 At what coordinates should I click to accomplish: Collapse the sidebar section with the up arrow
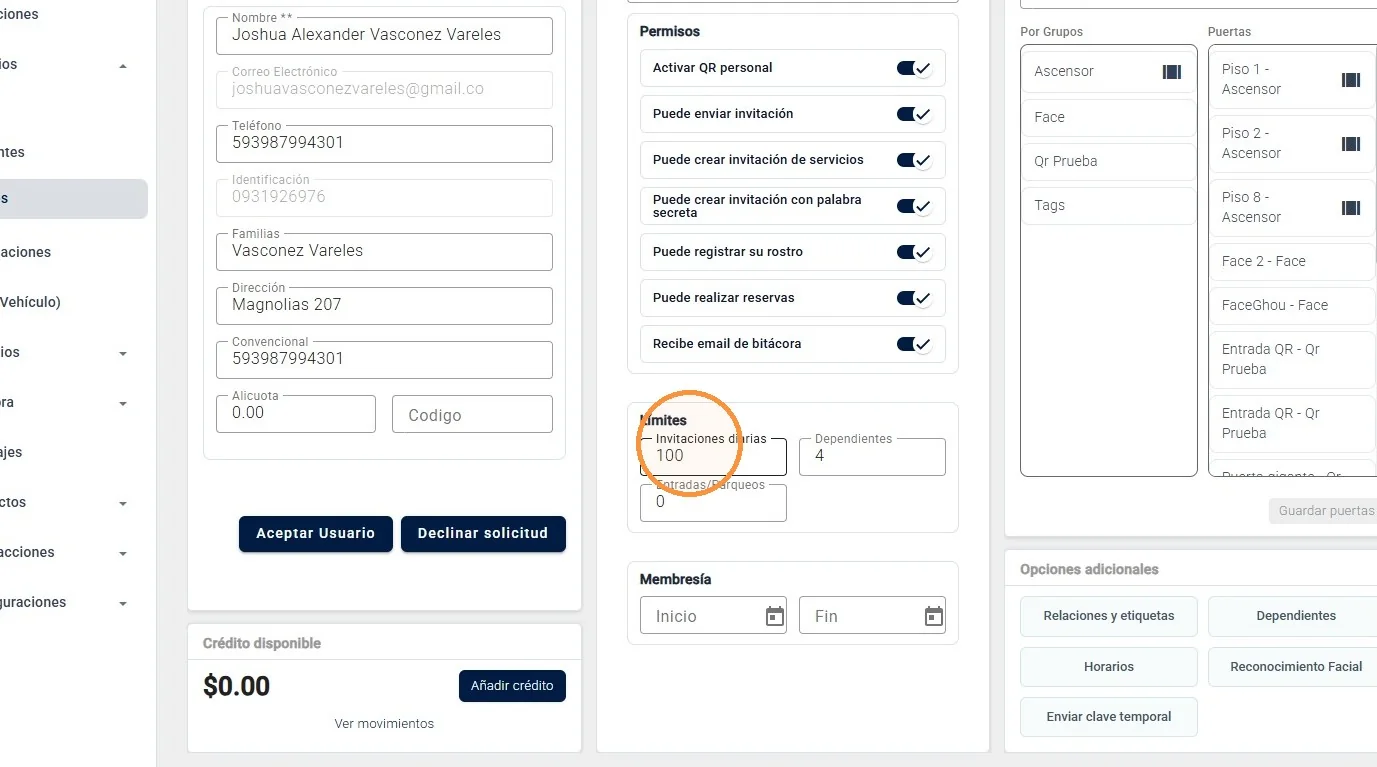(x=123, y=66)
